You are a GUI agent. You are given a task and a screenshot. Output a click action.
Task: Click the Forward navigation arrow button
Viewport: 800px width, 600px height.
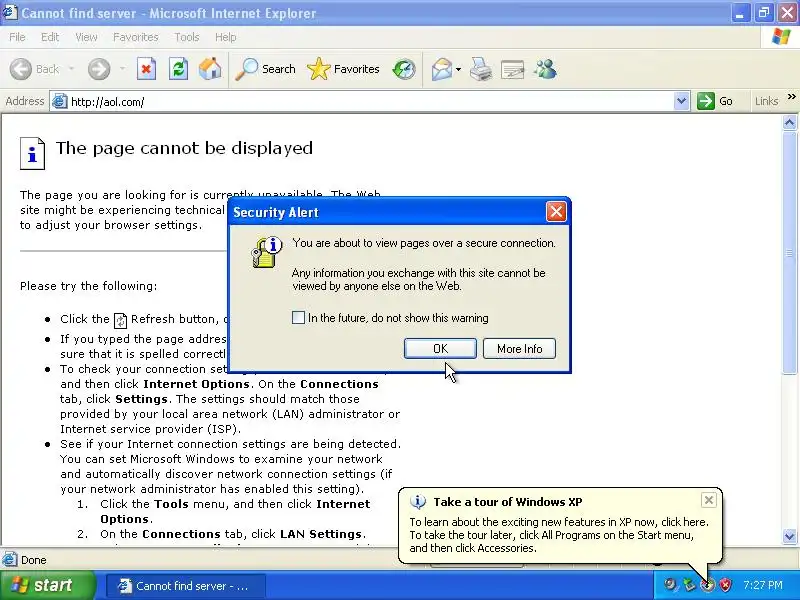tap(98, 69)
